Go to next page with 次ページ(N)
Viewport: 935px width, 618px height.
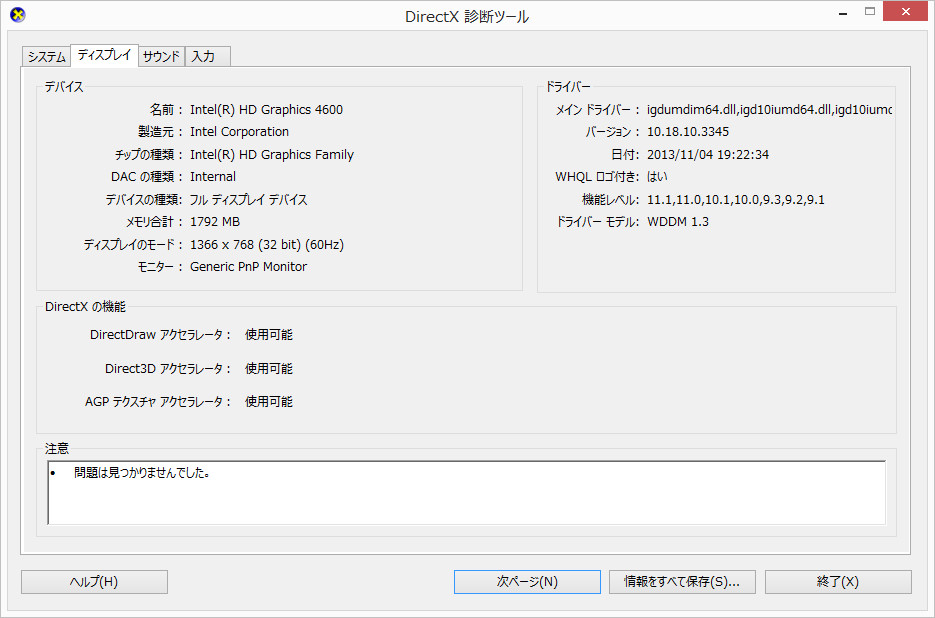527,582
